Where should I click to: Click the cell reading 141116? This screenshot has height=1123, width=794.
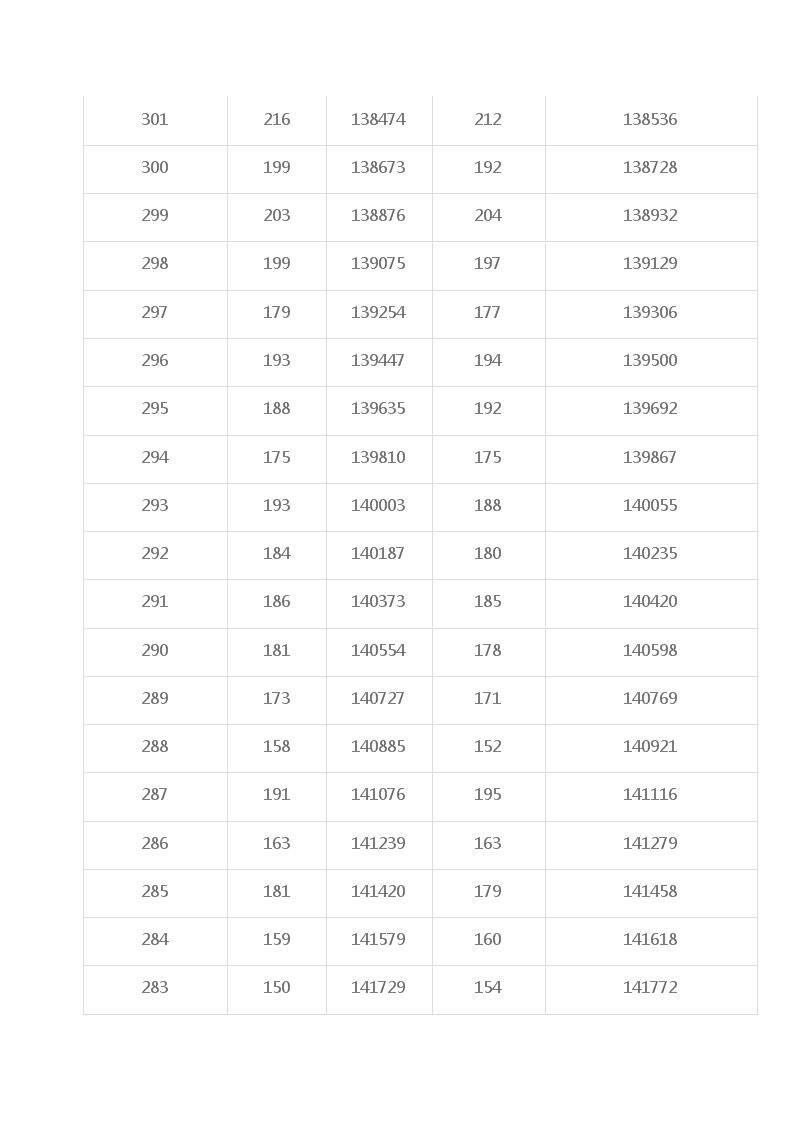tap(651, 795)
